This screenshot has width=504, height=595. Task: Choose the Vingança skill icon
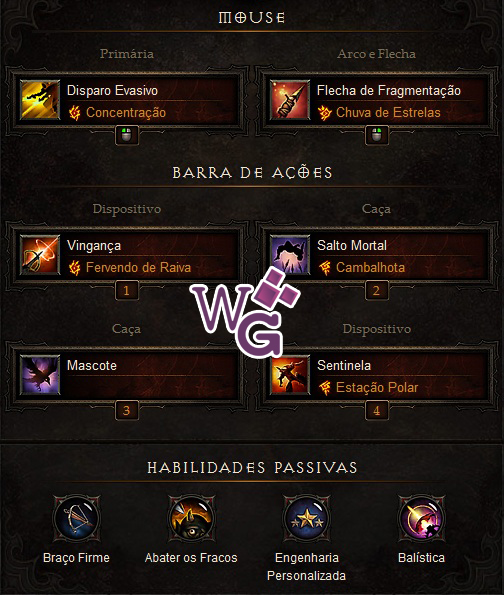coord(40,255)
